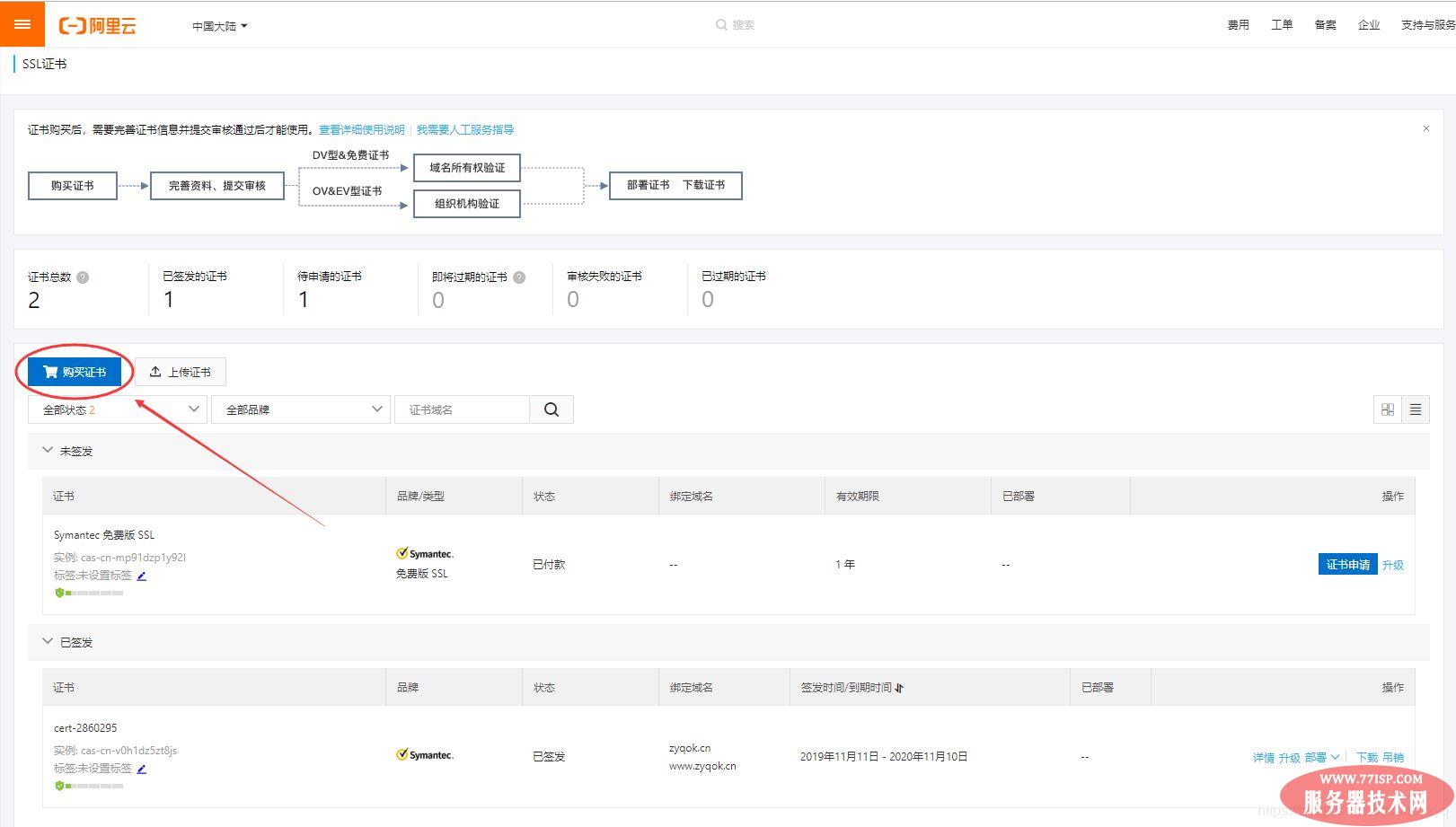
Task: Open the 费用 menu
Action: [1238, 25]
